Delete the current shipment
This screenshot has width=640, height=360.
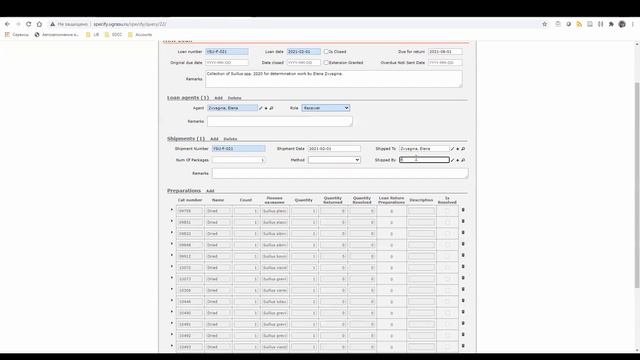(230, 139)
